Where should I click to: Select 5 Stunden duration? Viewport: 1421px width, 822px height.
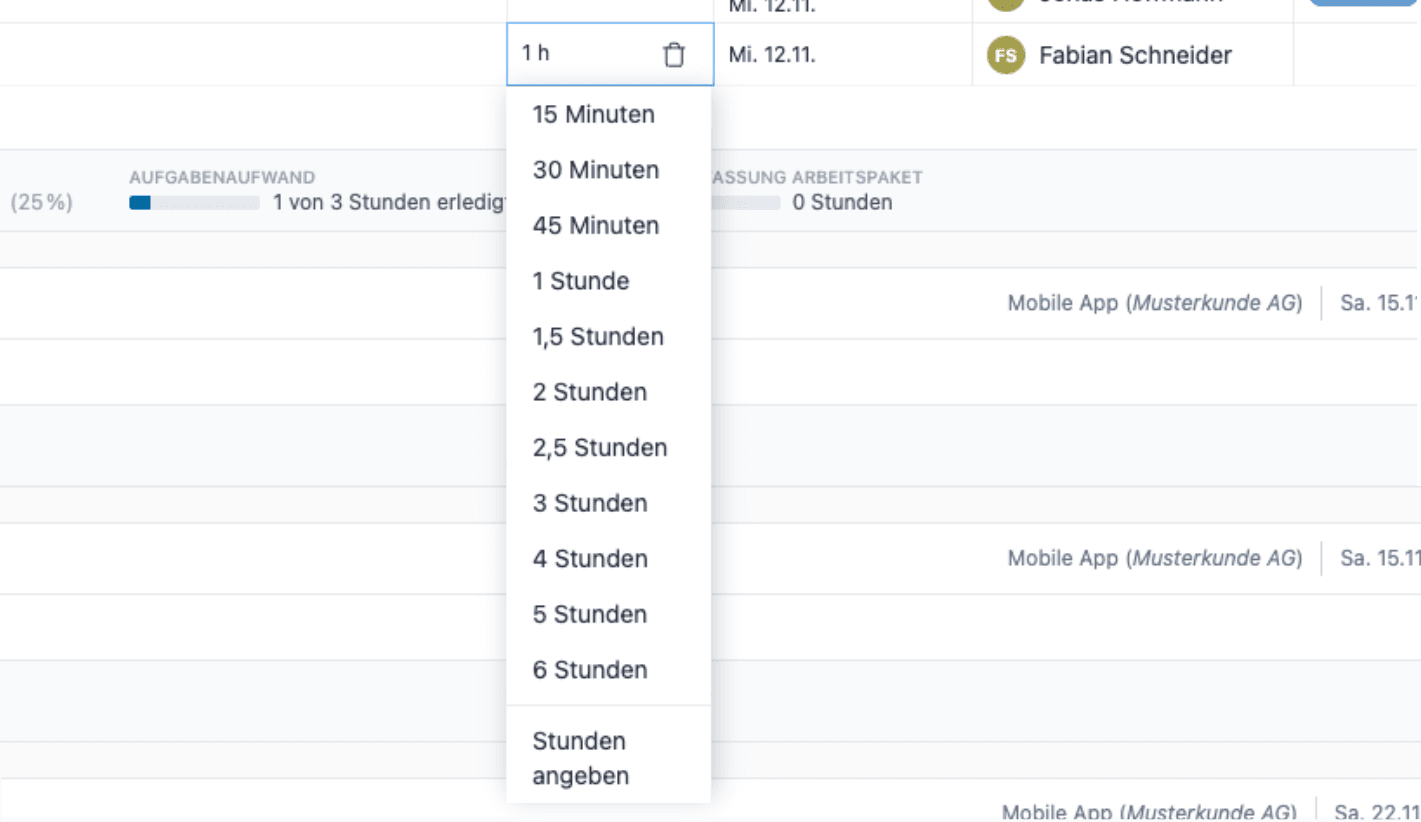point(589,614)
